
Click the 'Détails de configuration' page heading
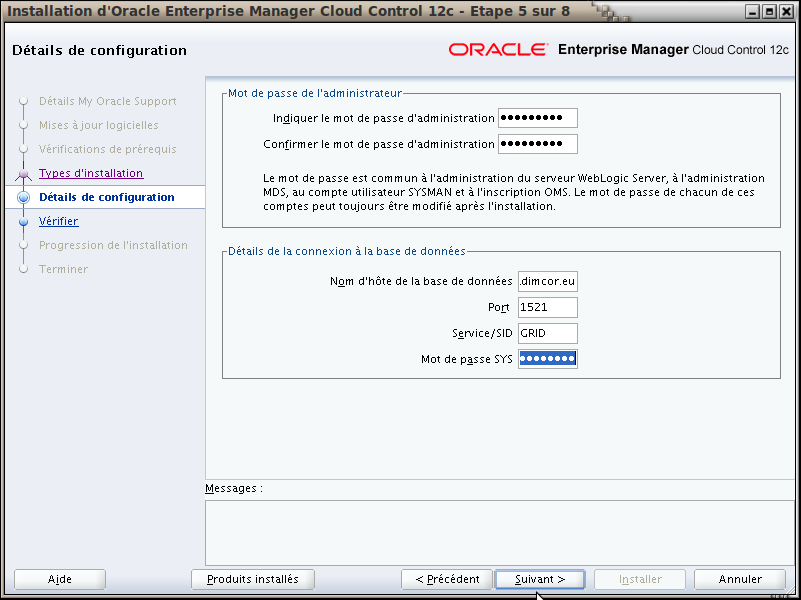[100, 50]
